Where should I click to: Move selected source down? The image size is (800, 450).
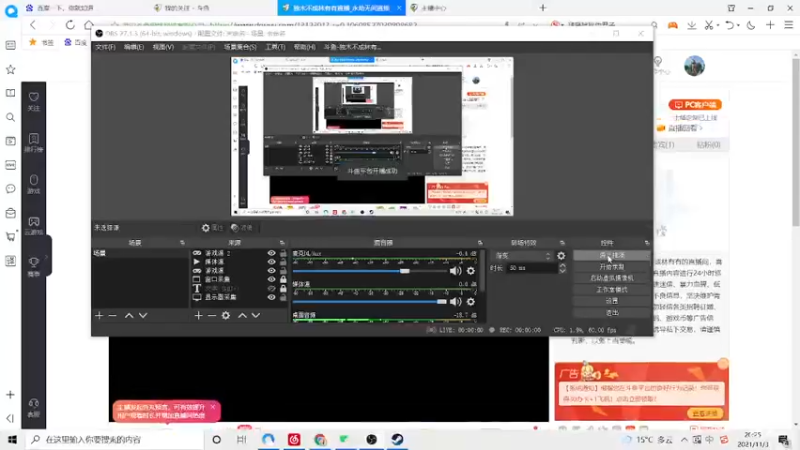(256, 315)
